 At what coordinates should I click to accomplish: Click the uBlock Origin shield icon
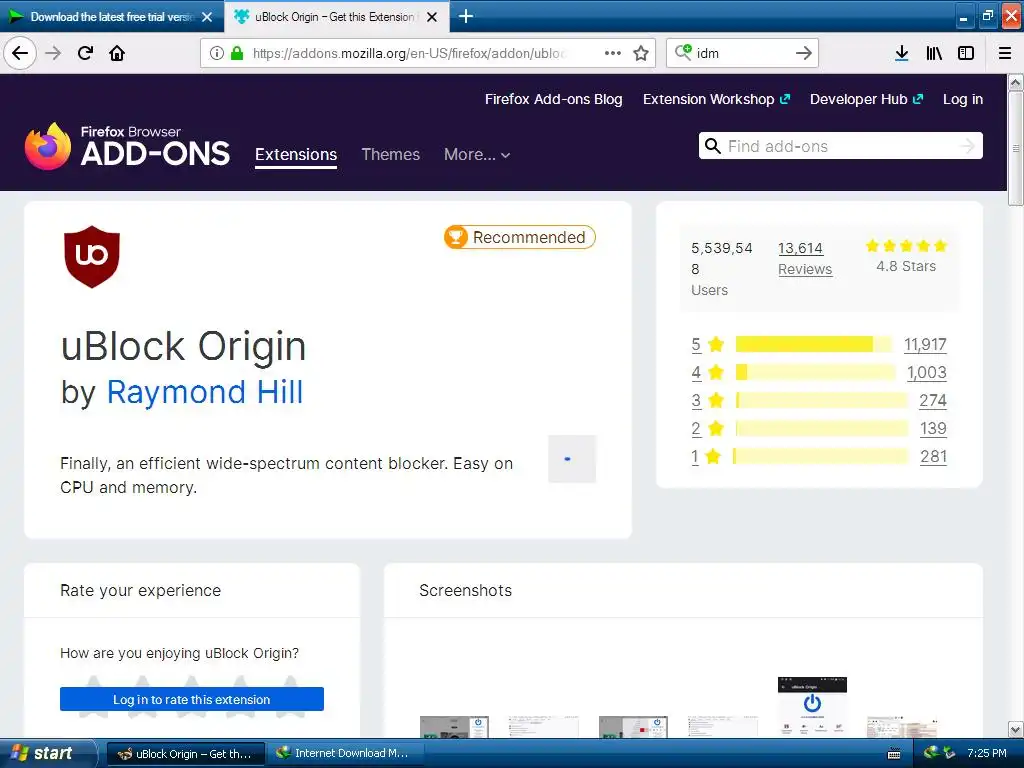click(92, 257)
